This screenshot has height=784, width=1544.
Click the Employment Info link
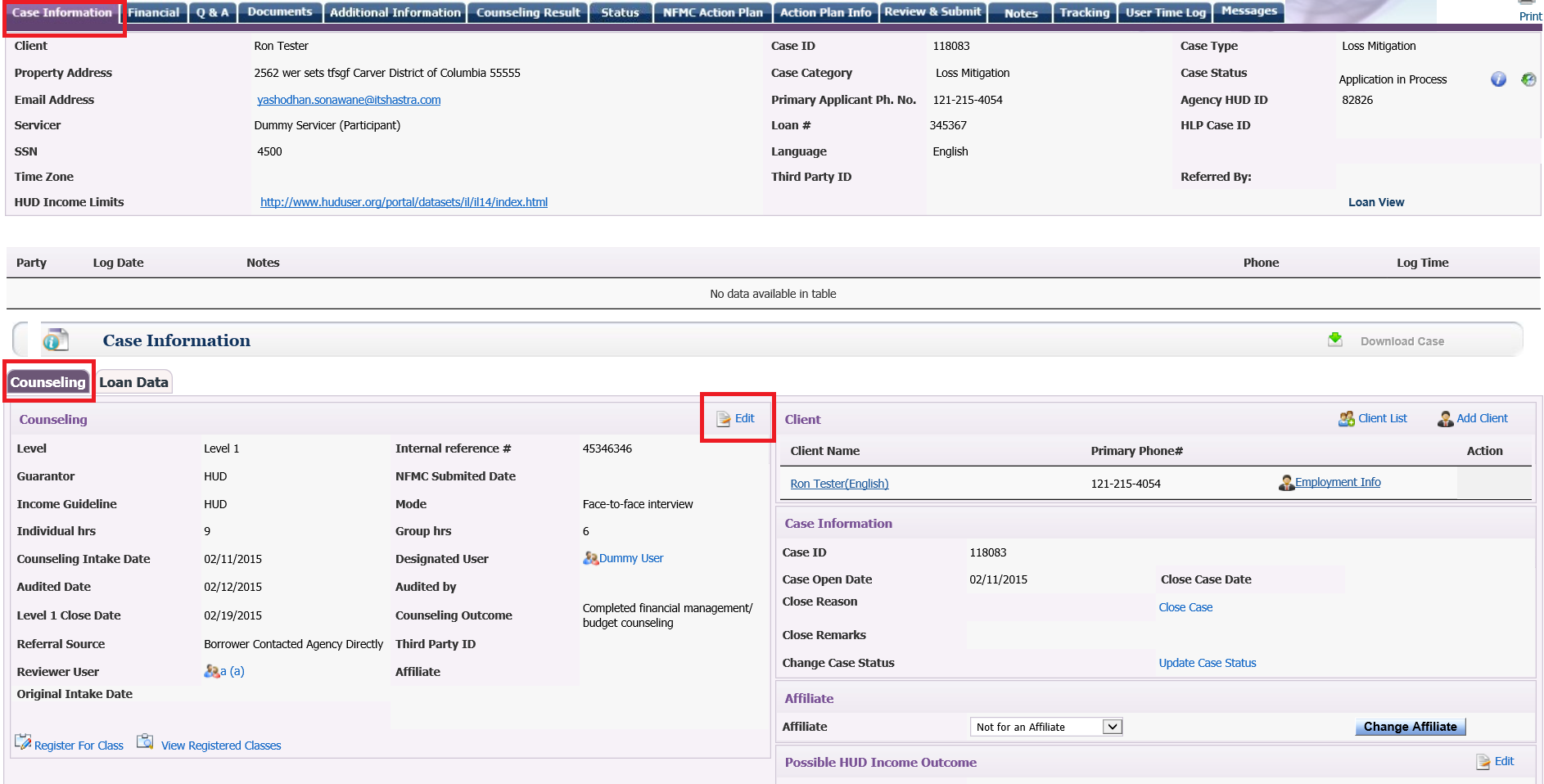point(1338,482)
